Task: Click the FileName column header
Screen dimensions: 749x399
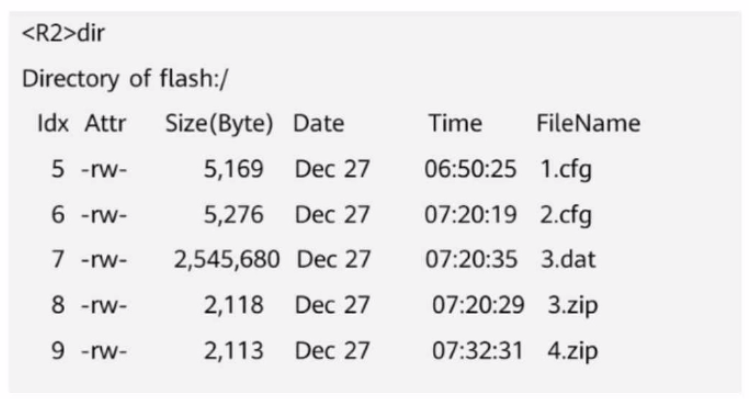Action: (588, 123)
